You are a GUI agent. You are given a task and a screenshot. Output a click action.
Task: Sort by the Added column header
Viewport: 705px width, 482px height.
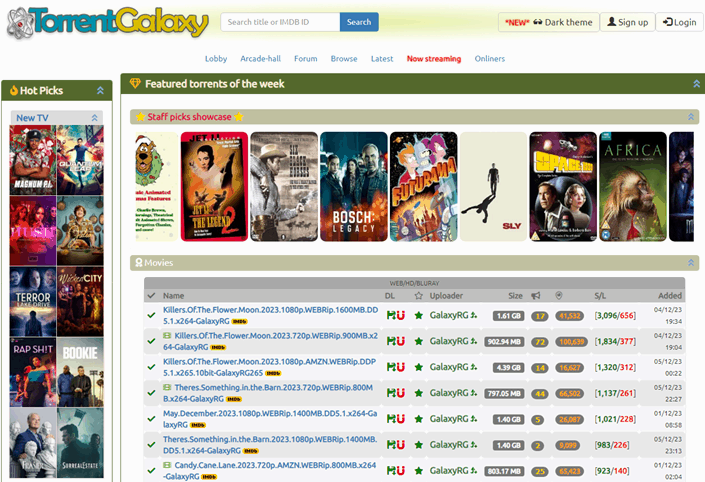point(670,296)
